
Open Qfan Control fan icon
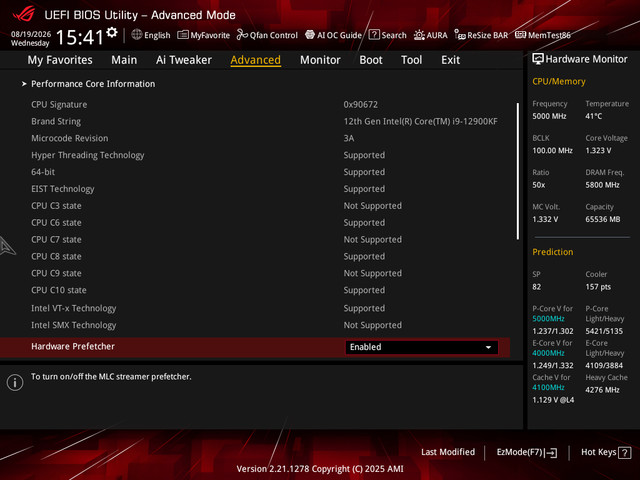pos(242,35)
